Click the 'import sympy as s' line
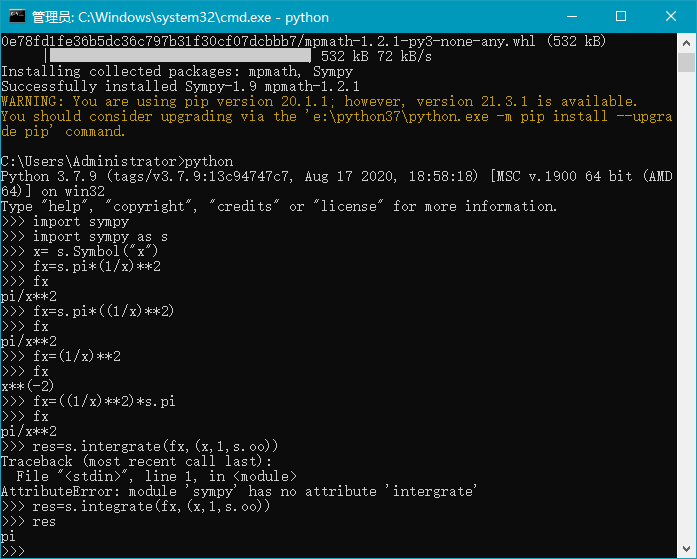Screen dimensions: 697x559 [100, 236]
